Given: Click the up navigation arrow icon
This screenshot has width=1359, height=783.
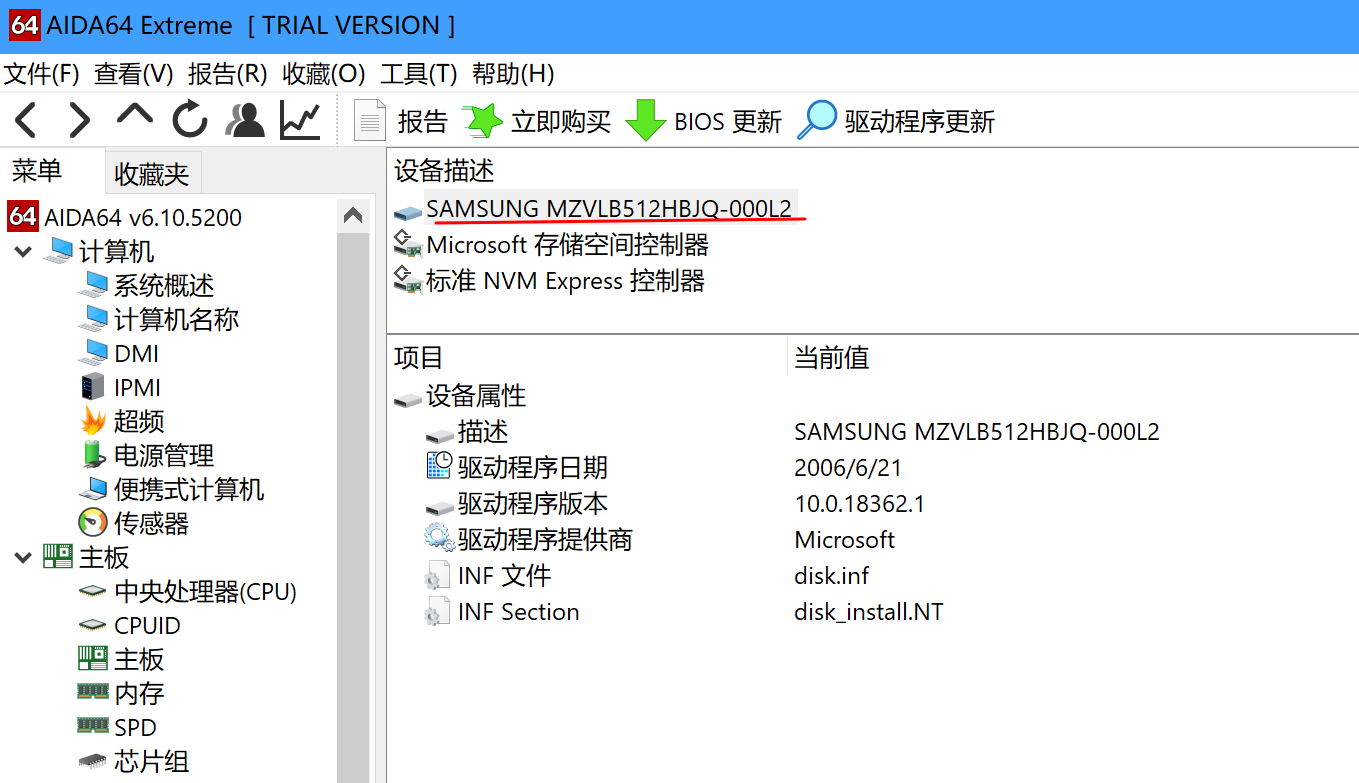Looking at the screenshot, I should tap(134, 119).
